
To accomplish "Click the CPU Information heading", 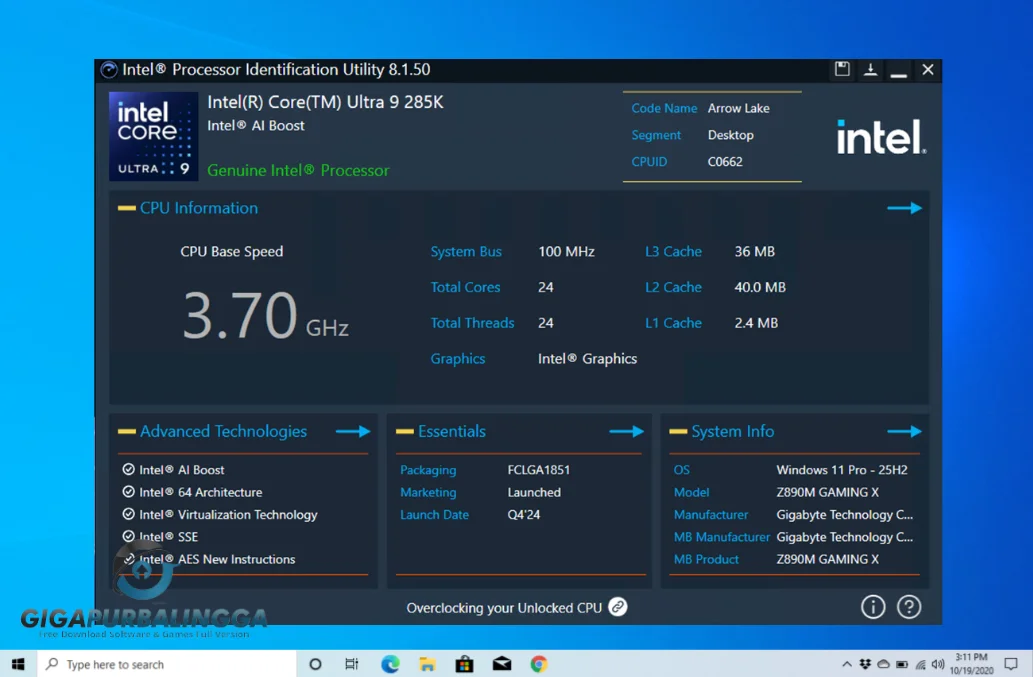I will pos(198,208).
